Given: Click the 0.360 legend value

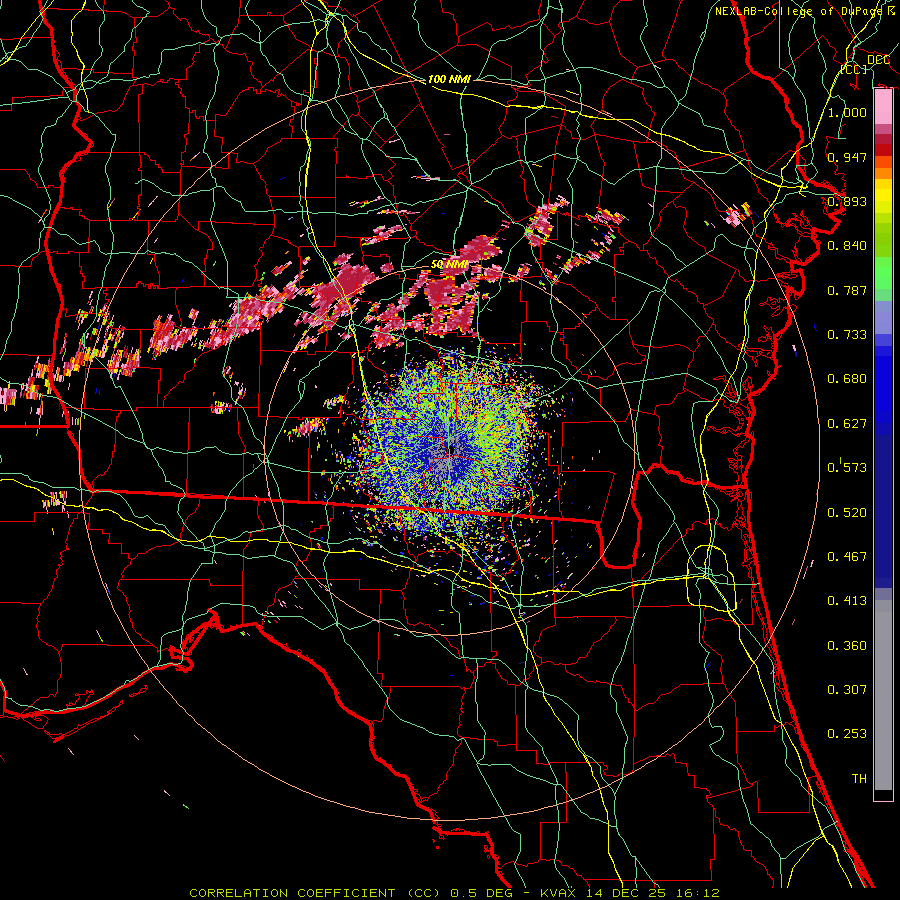Looking at the screenshot, I should pyautogui.click(x=847, y=645).
